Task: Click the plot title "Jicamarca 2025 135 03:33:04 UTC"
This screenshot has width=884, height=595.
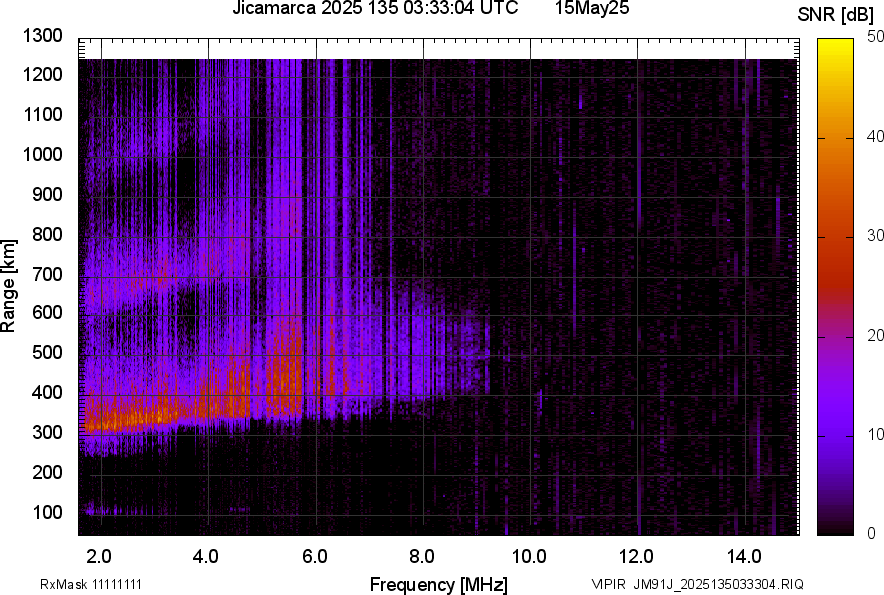Action: [375, 9]
